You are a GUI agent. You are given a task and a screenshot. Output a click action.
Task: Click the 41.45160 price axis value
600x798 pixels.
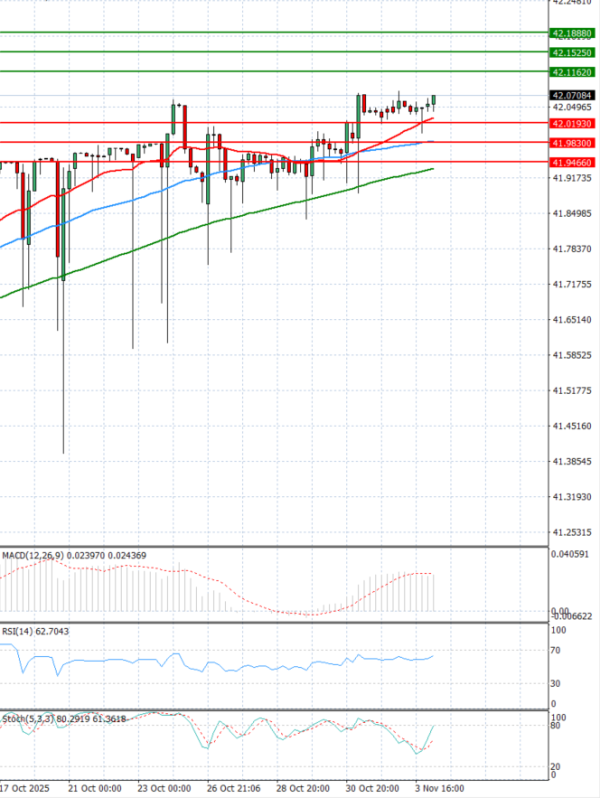pos(571,426)
